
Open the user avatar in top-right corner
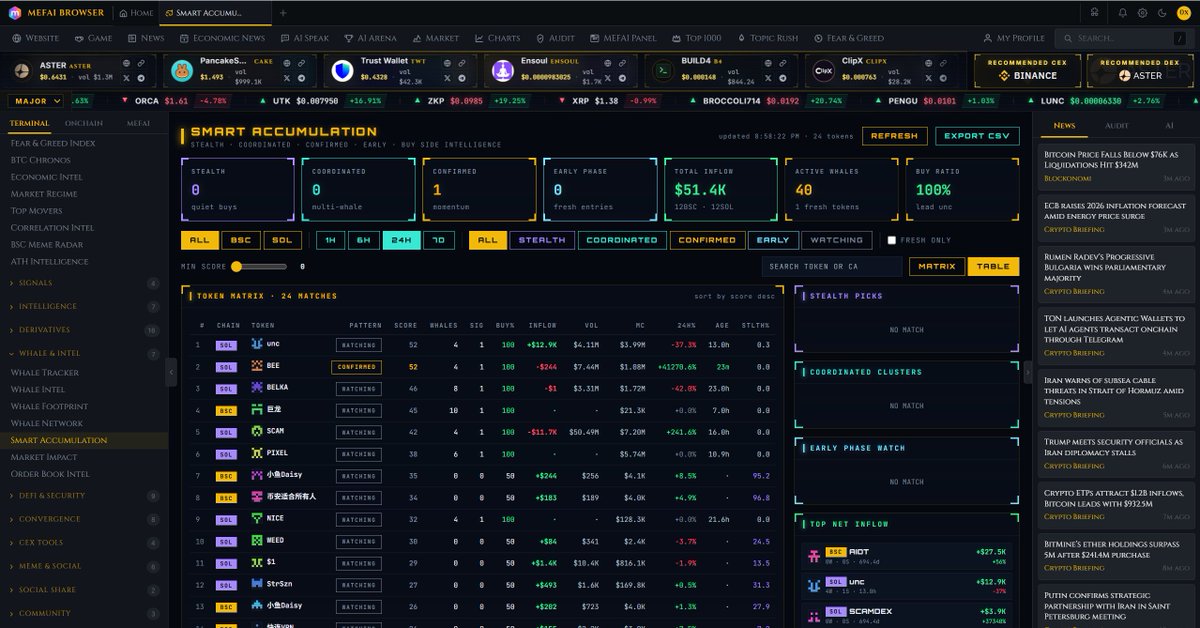point(1183,13)
